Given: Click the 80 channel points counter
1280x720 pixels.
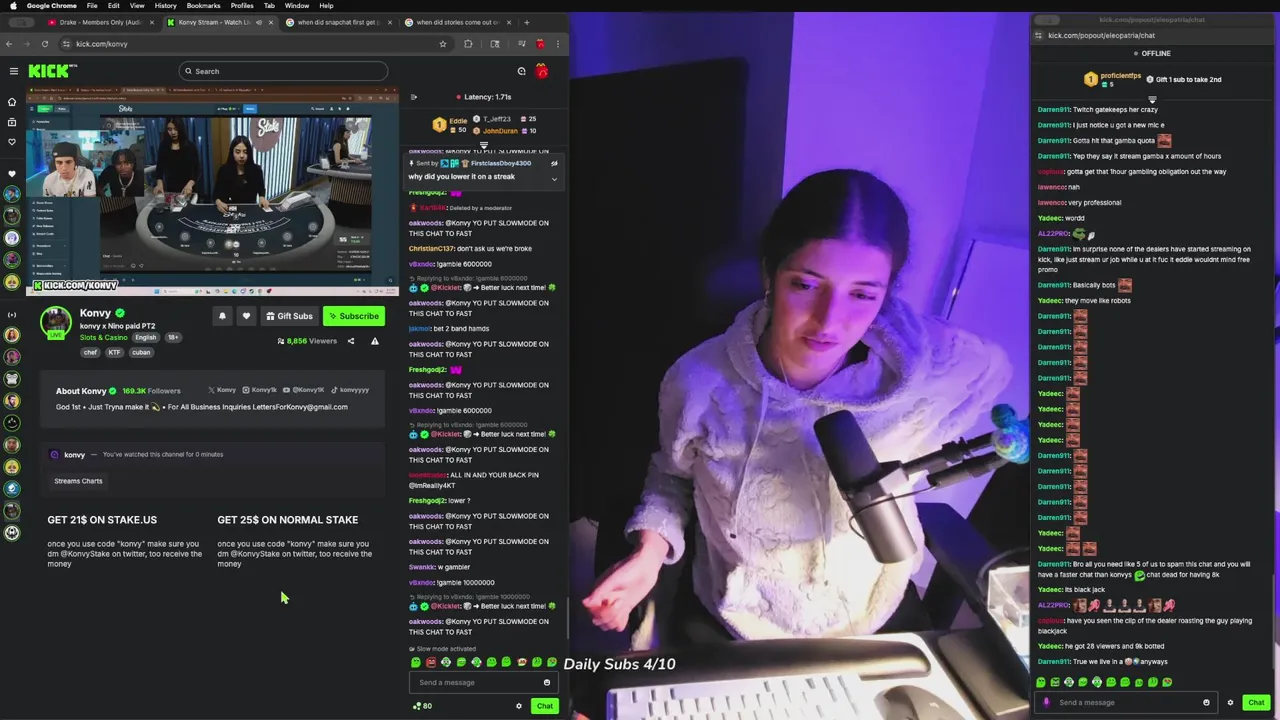Looking at the screenshot, I should coord(422,706).
